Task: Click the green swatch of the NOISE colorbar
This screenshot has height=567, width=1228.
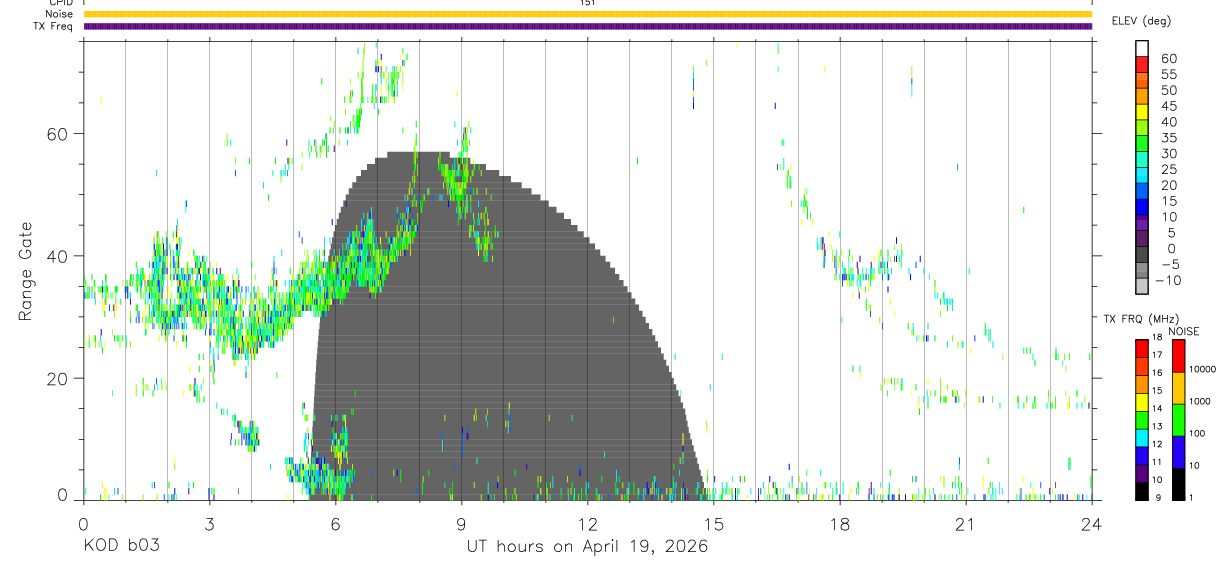Action: click(1178, 419)
